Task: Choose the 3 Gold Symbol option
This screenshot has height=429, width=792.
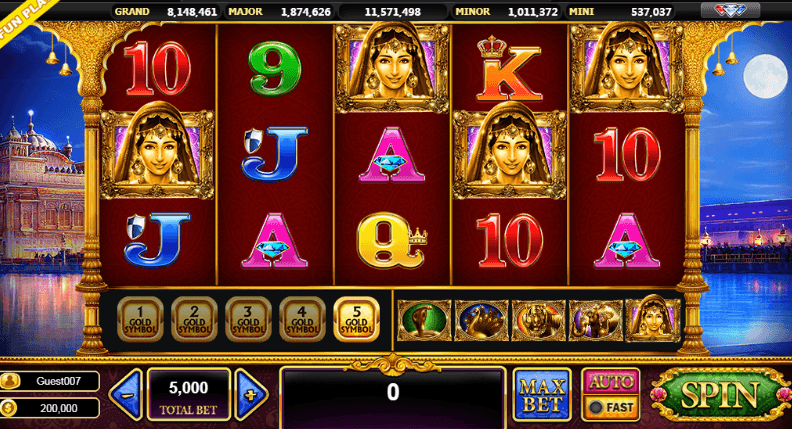Action: [x=249, y=319]
